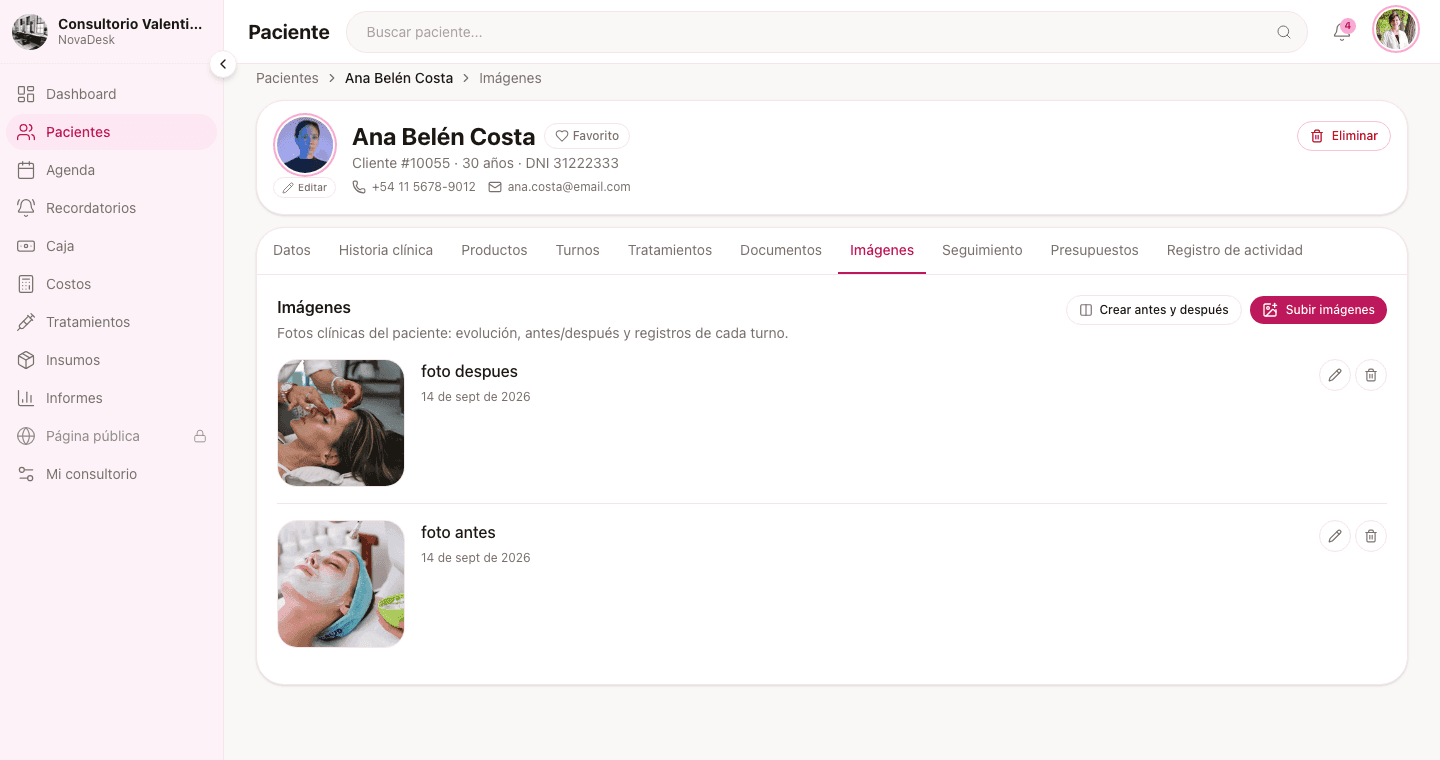The image size is (1440, 760).
Task: Switch to the Datos tab
Action: [x=292, y=250]
